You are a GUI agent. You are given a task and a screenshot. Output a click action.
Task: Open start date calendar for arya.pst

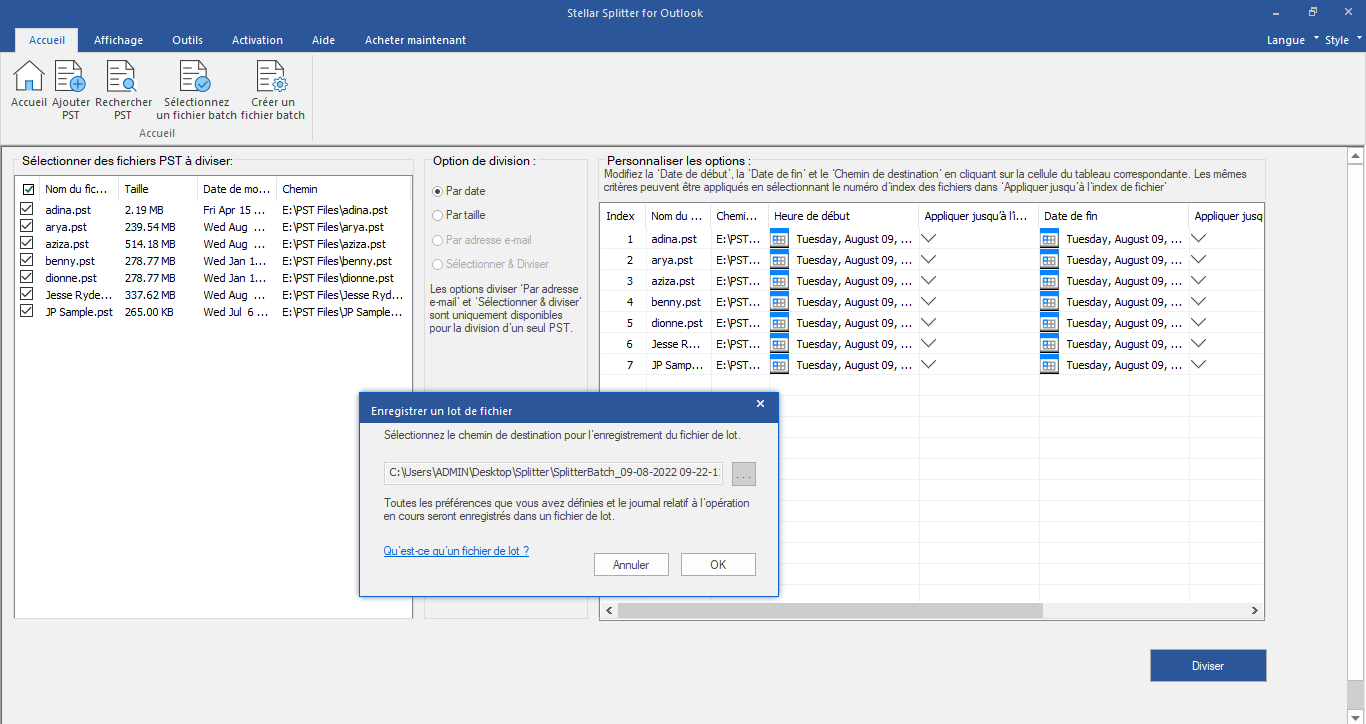tap(780, 260)
